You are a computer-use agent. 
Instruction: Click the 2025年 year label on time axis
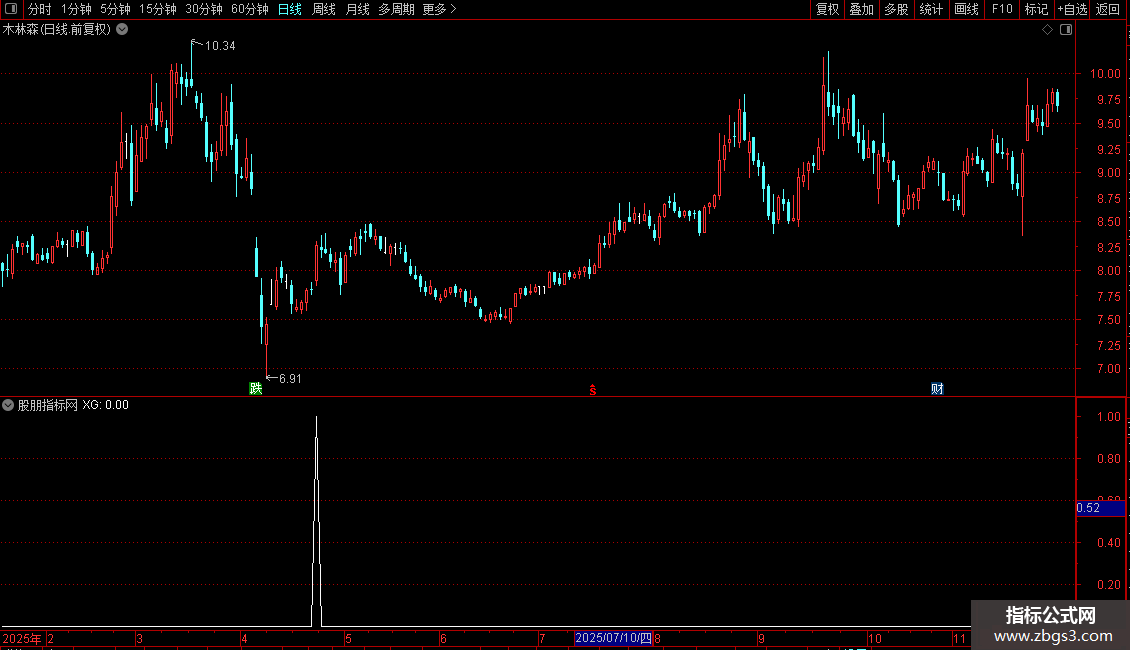[22, 638]
